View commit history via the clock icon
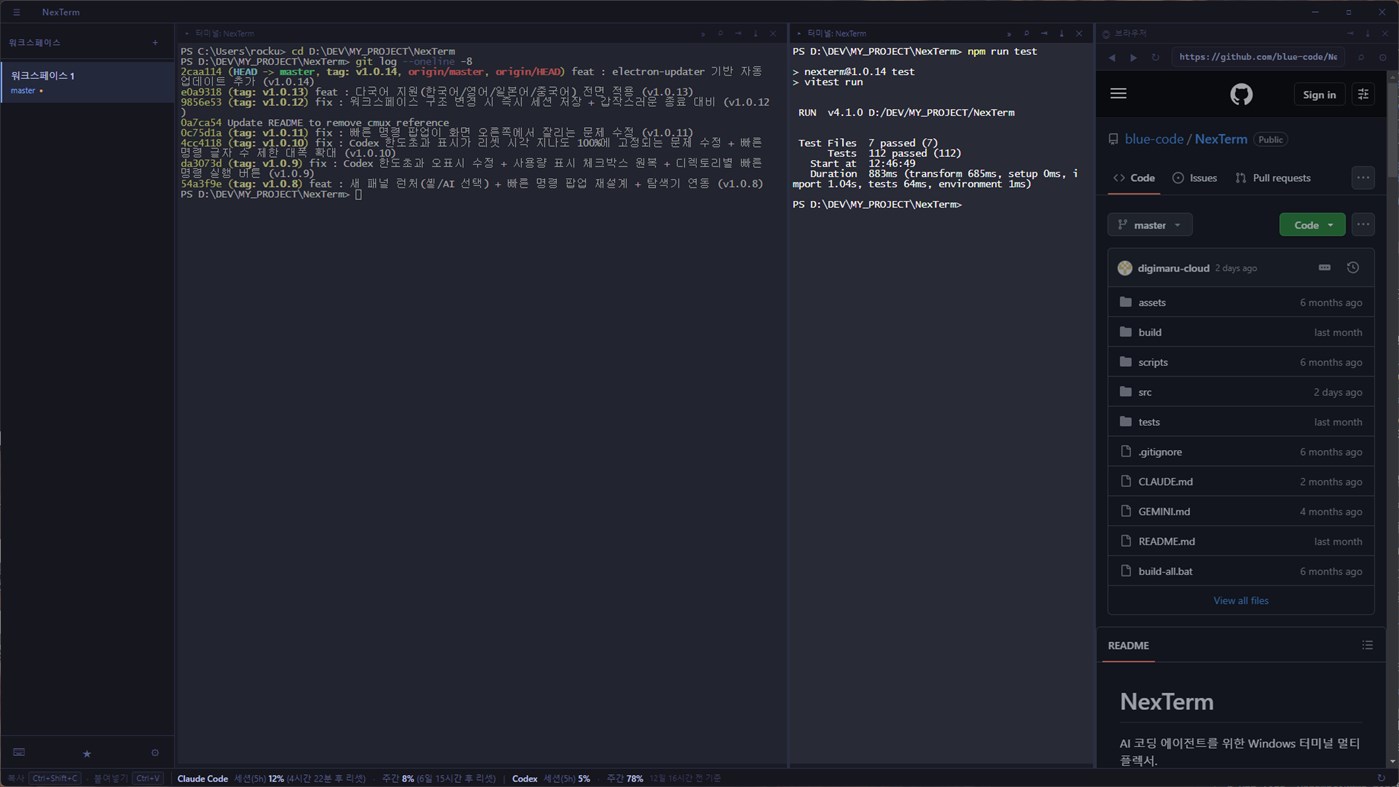 point(1353,268)
